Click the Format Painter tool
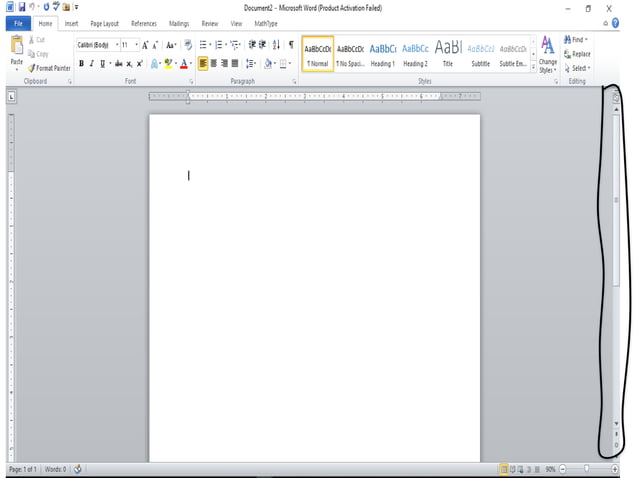 point(49,68)
